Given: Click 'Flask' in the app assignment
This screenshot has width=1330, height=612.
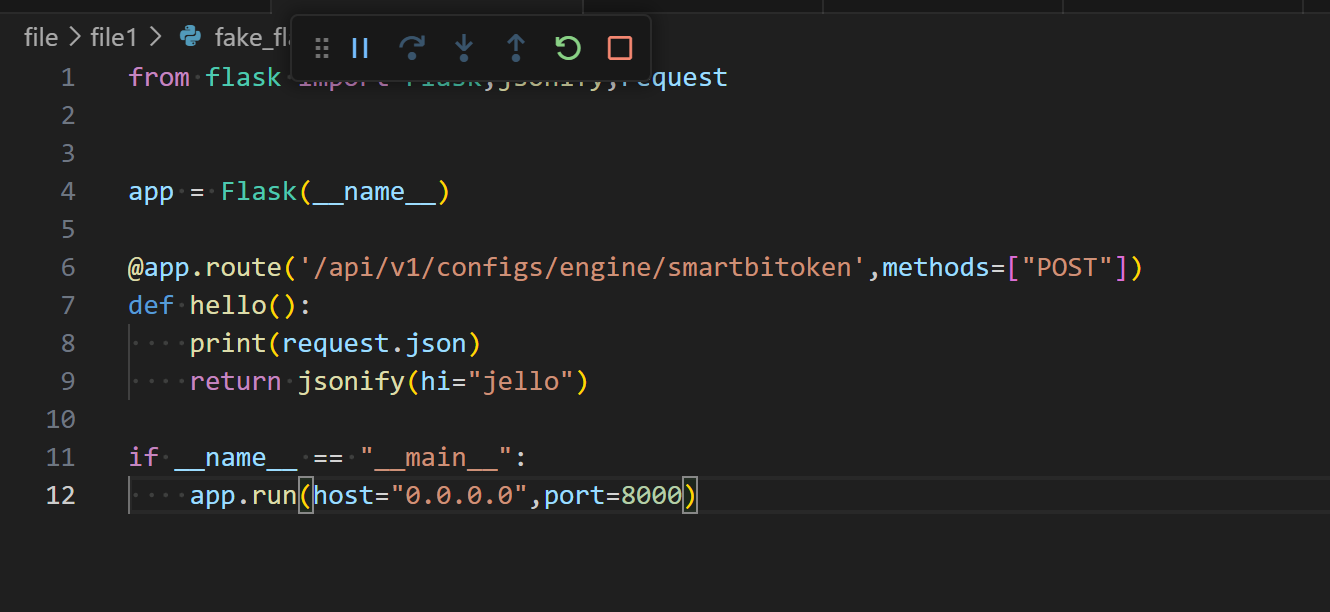Looking at the screenshot, I should point(259,191).
